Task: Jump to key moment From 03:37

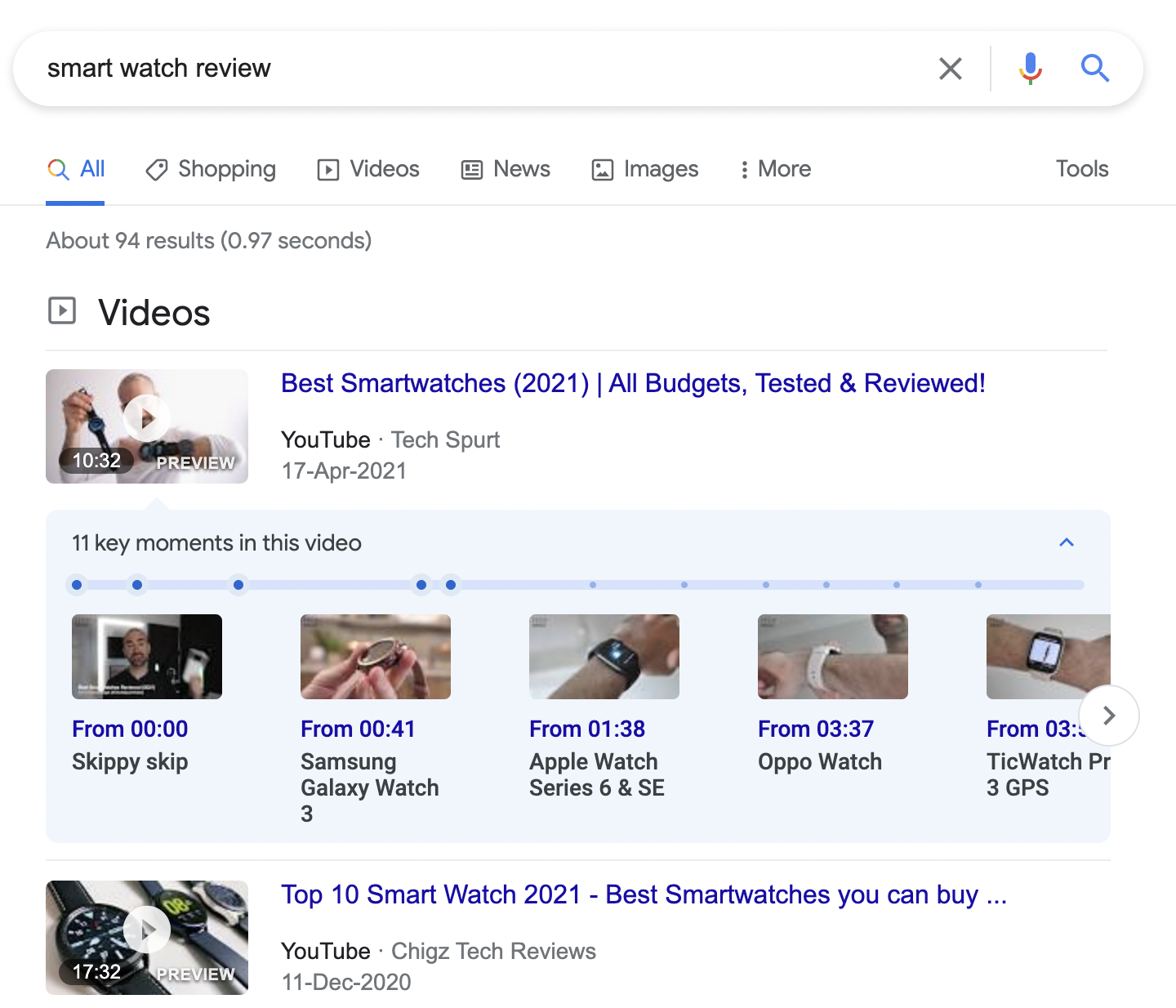Action: 816,729
